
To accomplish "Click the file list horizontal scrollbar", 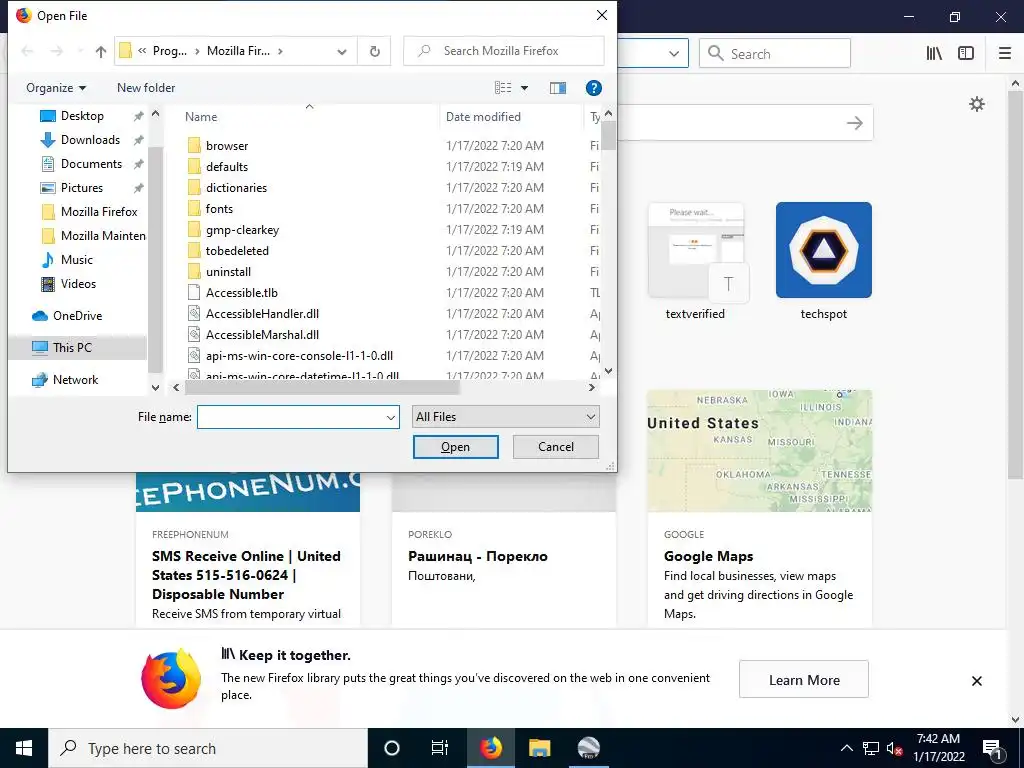I will tap(322, 388).
